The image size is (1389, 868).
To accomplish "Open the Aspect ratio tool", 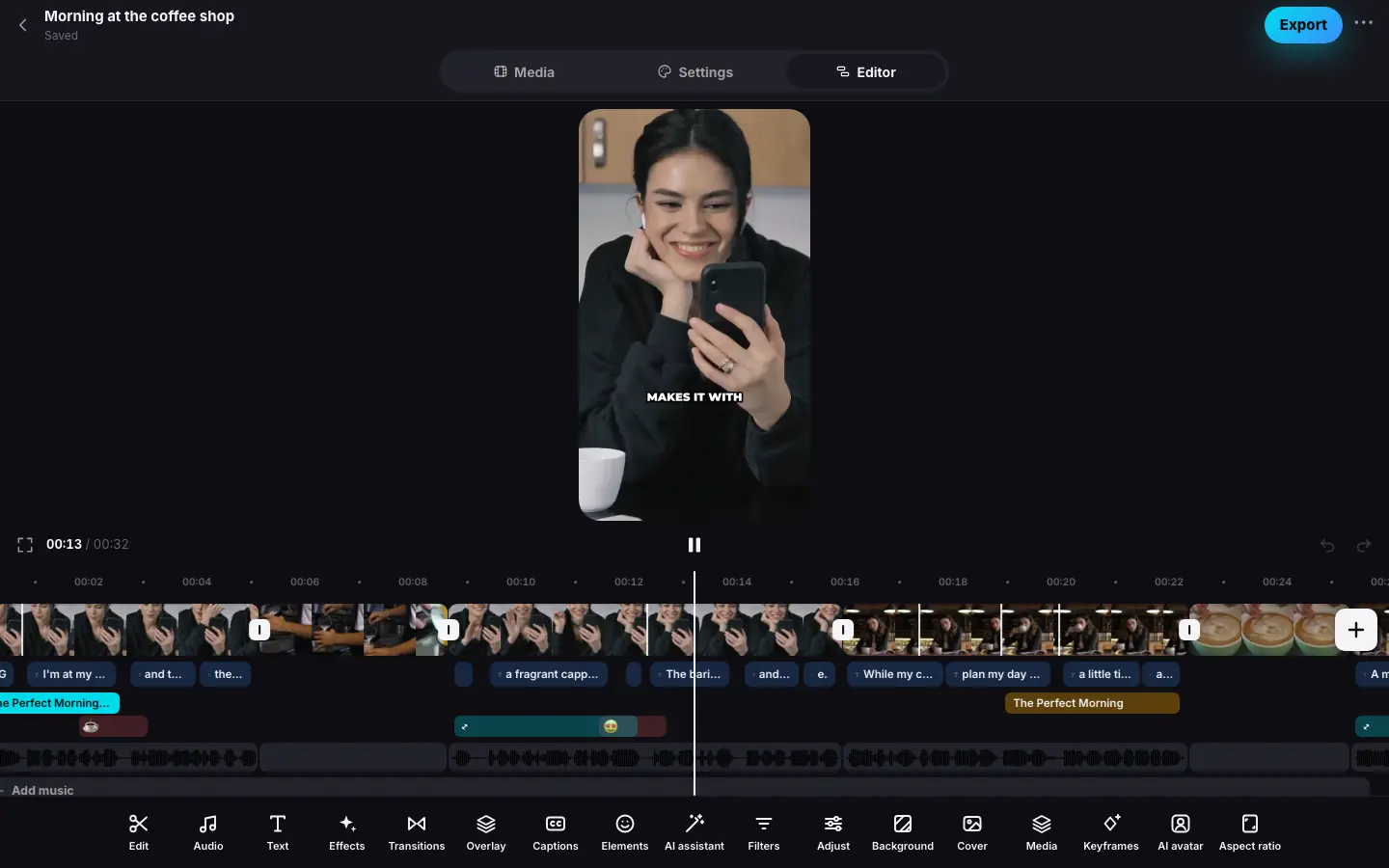I will click(x=1250, y=832).
